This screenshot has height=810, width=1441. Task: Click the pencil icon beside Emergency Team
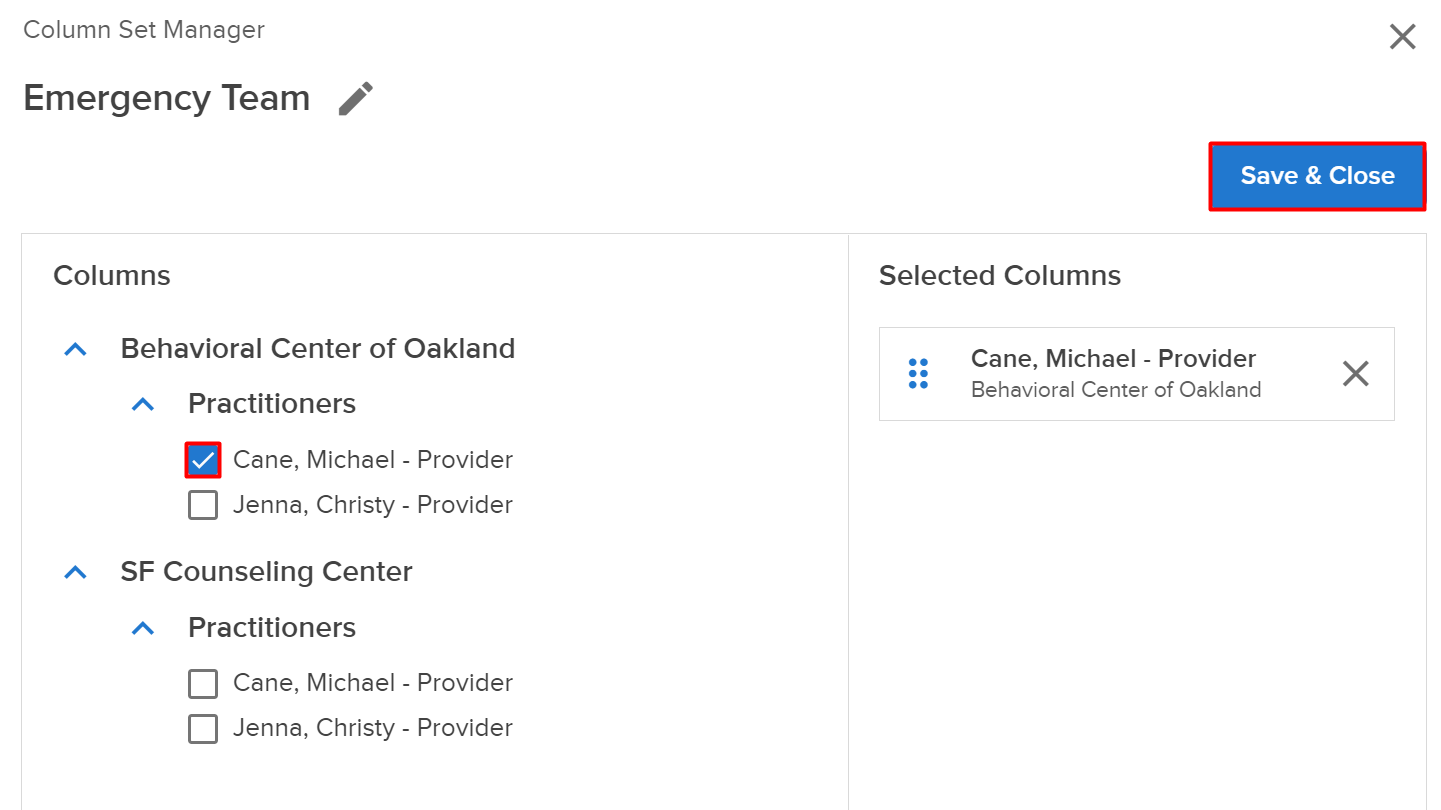tap(356, 99)
